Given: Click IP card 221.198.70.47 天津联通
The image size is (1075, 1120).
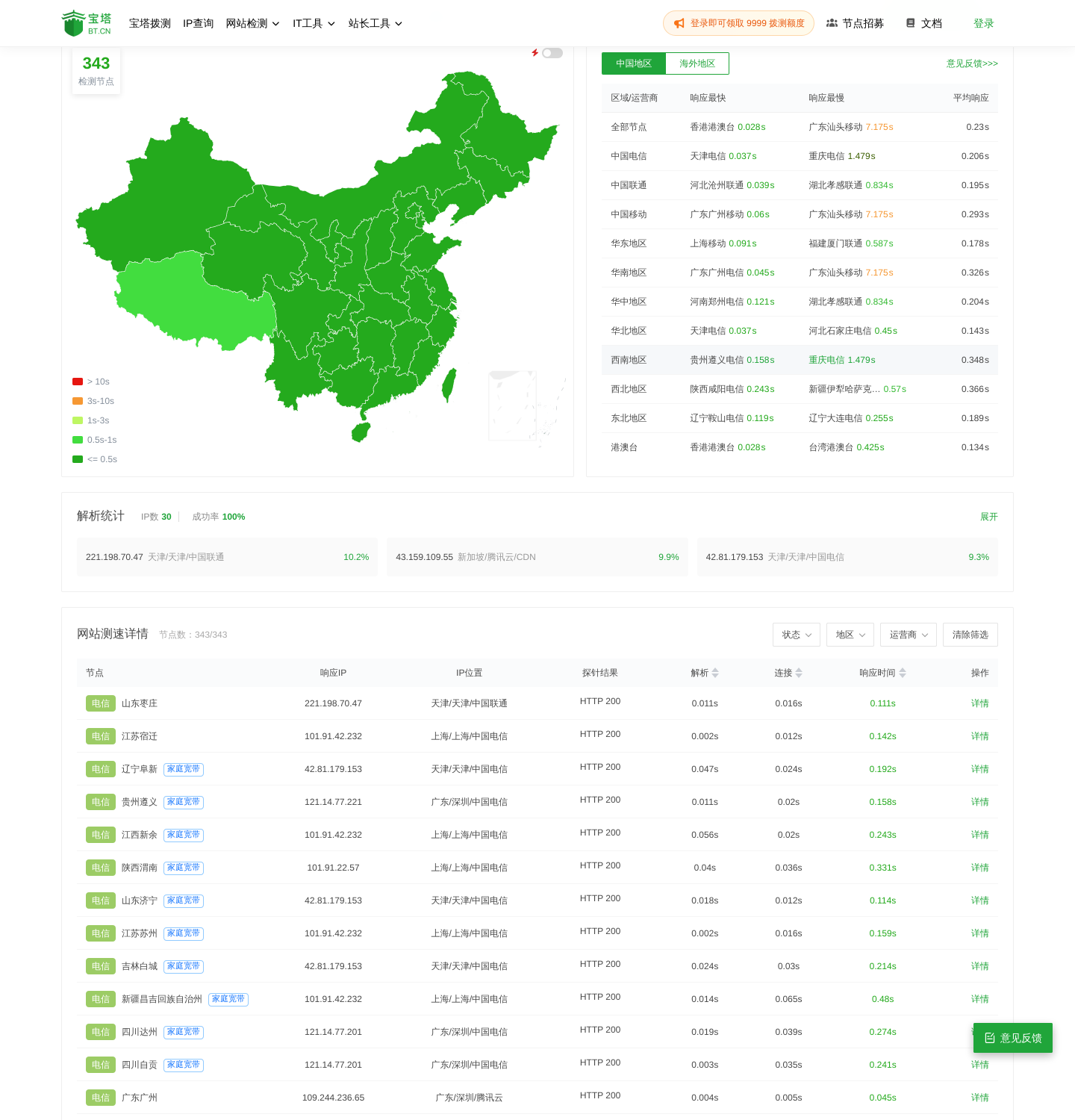Looking at the screenshot, I should pyautogui.click(x=227, y=557).
